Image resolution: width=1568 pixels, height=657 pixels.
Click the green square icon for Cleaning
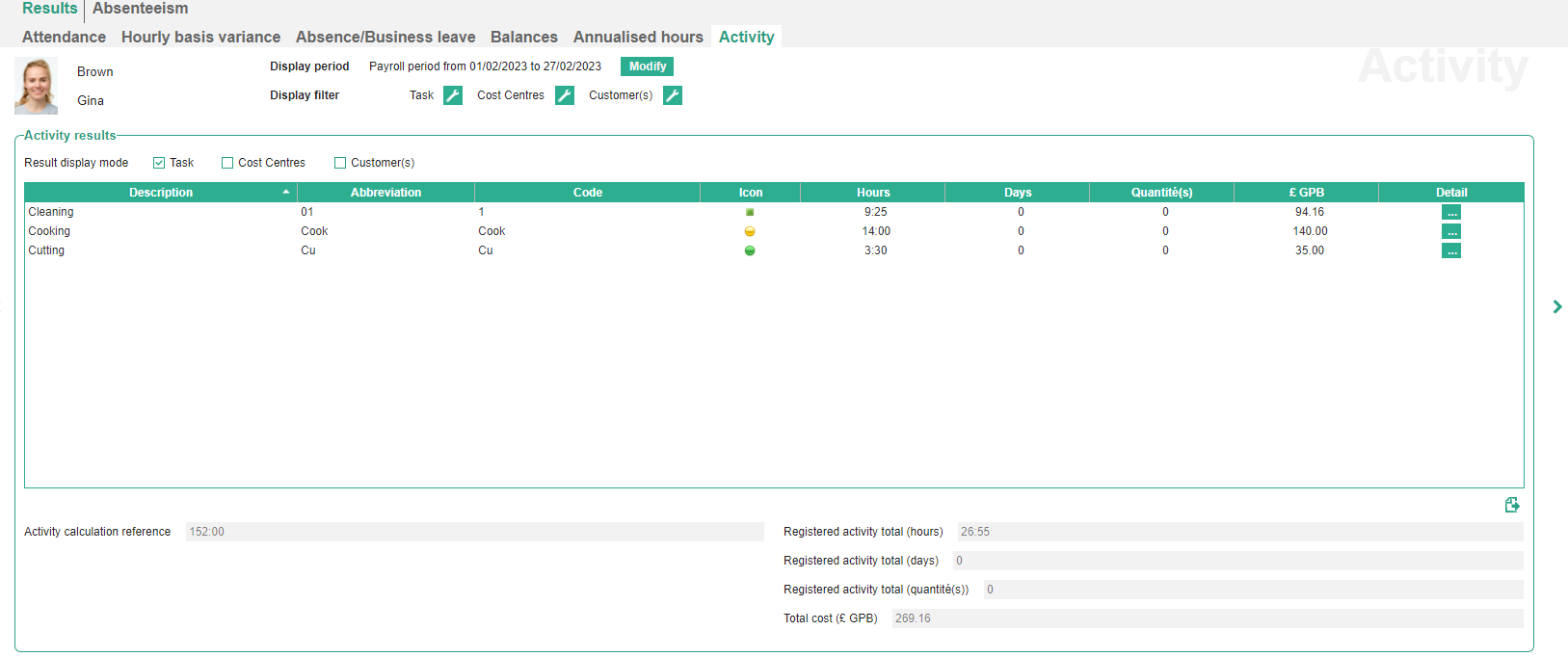coord(750,212)
